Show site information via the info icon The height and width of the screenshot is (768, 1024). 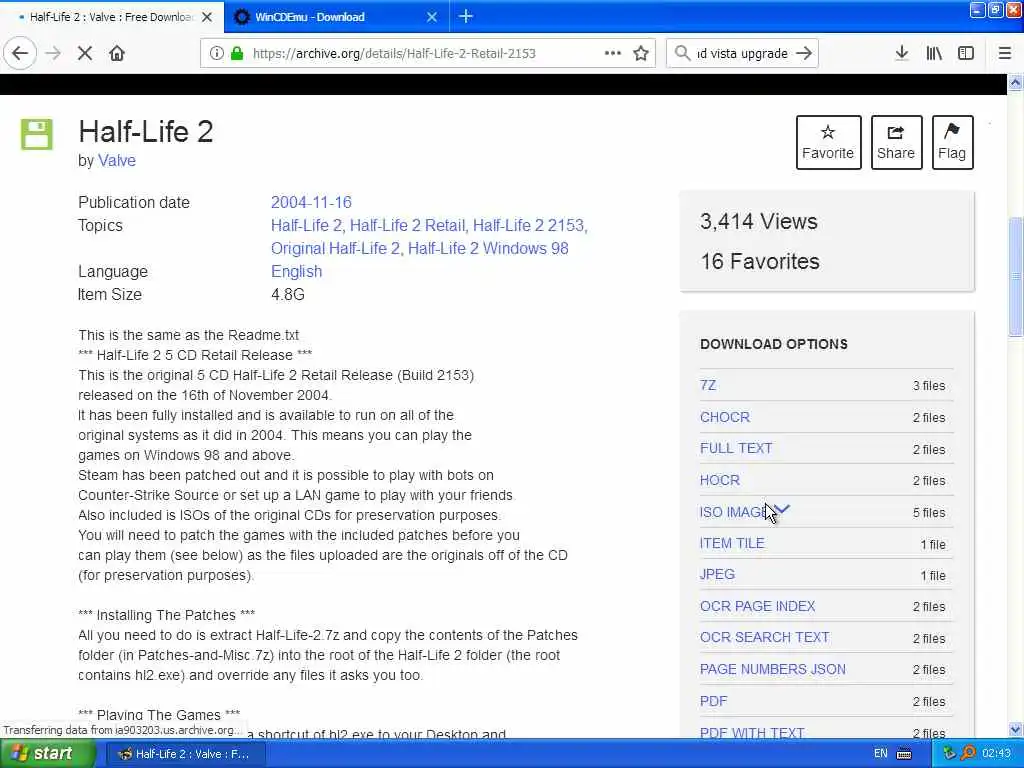click(216, 53)
